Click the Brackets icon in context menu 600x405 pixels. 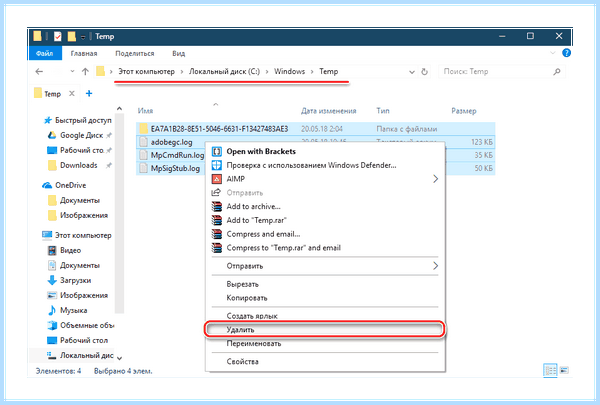(217, 151)
